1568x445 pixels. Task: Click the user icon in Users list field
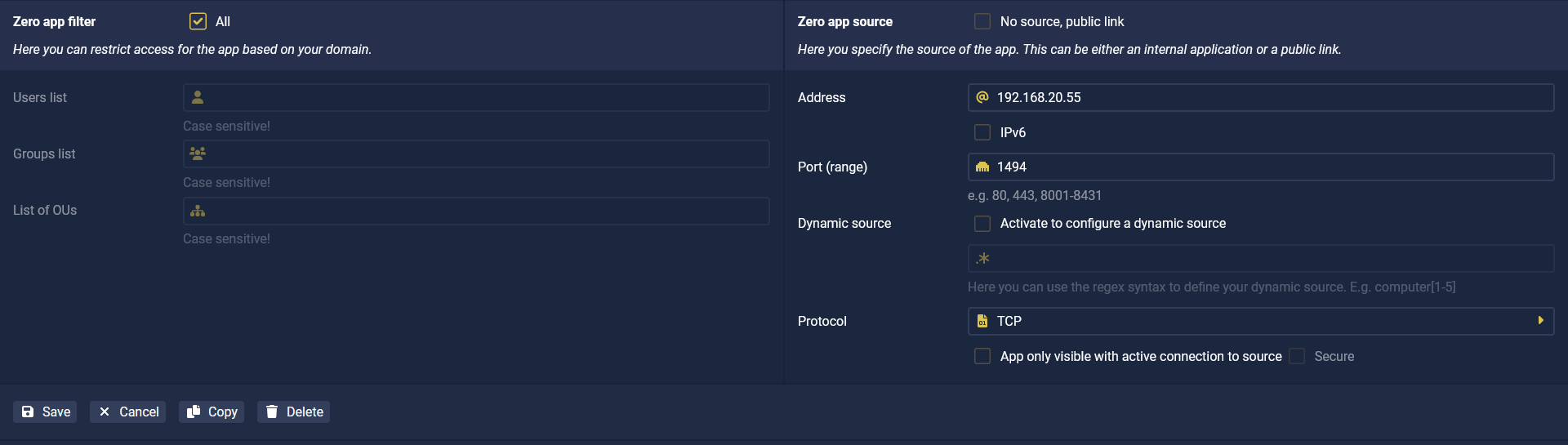198,97
